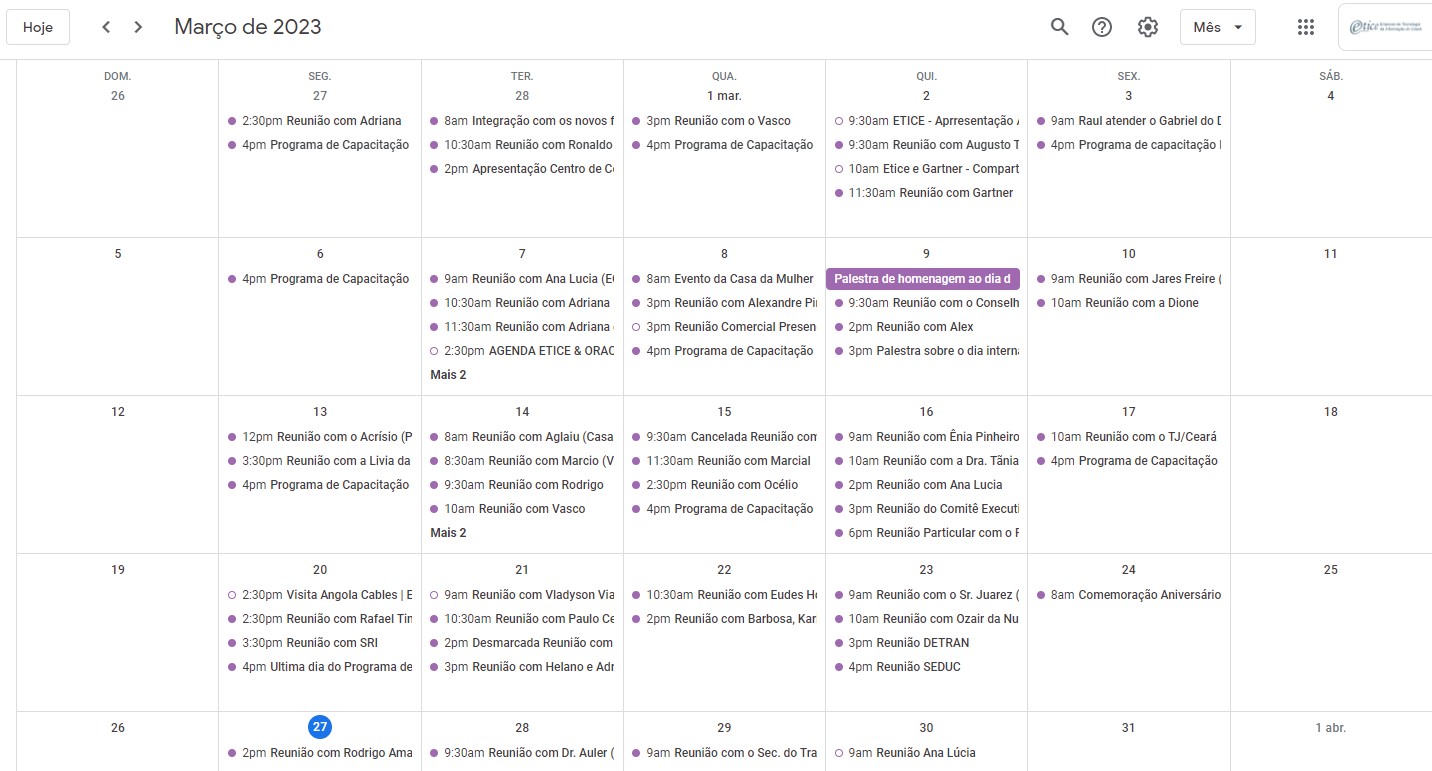Open the calendar search
Viewport: 1432px width, 771px height.
pyautogui.click(x=1059, y=27)
